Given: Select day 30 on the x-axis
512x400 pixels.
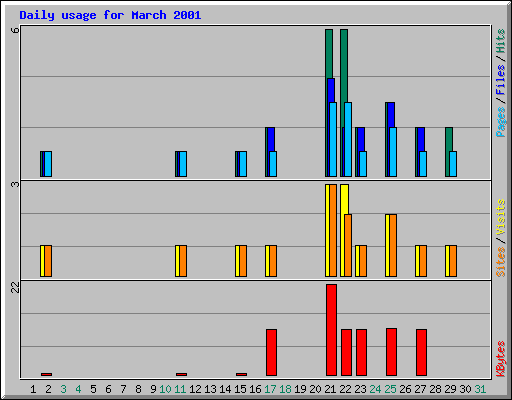Looking at the screenshot, I should point(465,389).
